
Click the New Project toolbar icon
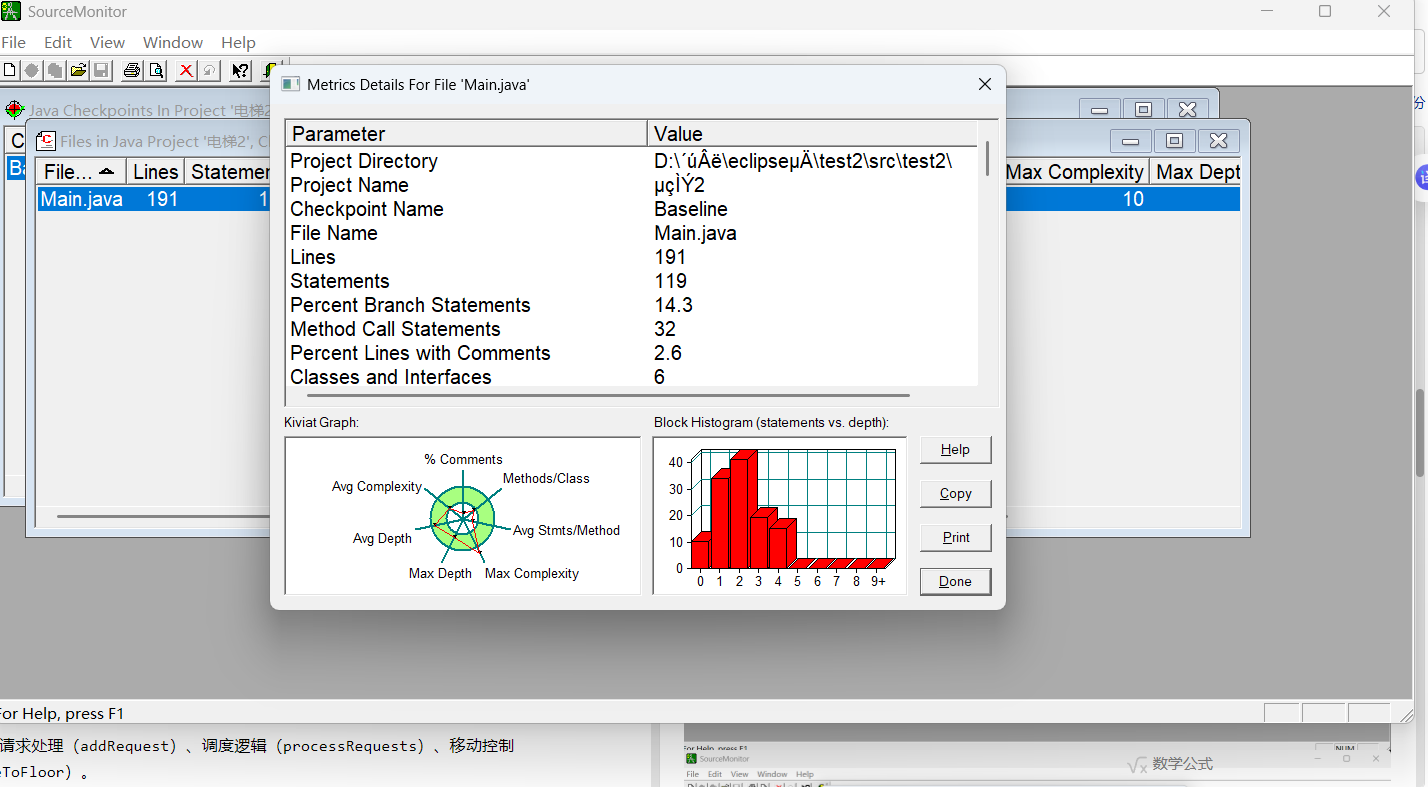(10, 70)
